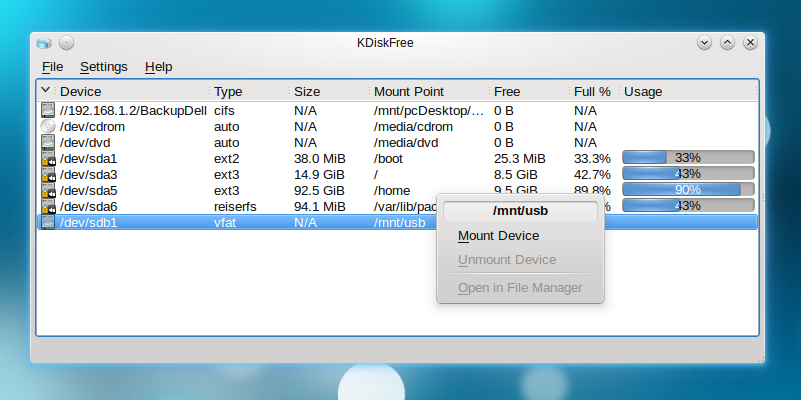
Task: Open the Help menu
Action: (x=158, y=67)
